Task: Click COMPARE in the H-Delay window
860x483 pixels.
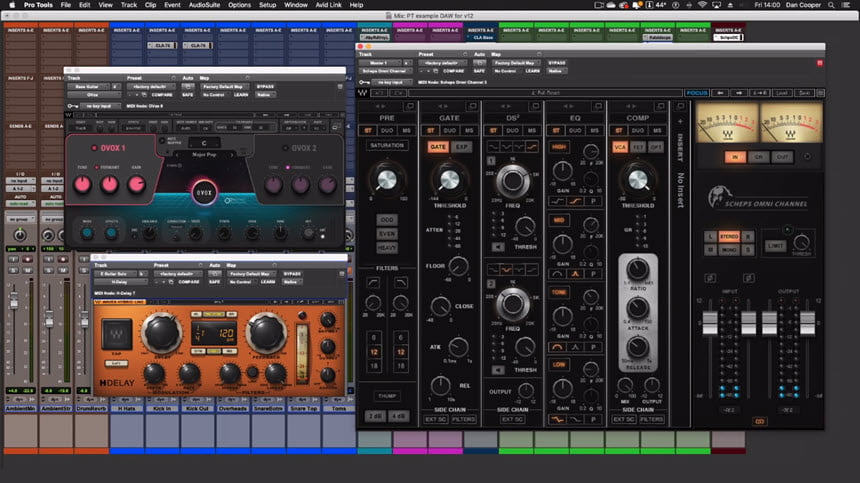Action: [189, 282]
